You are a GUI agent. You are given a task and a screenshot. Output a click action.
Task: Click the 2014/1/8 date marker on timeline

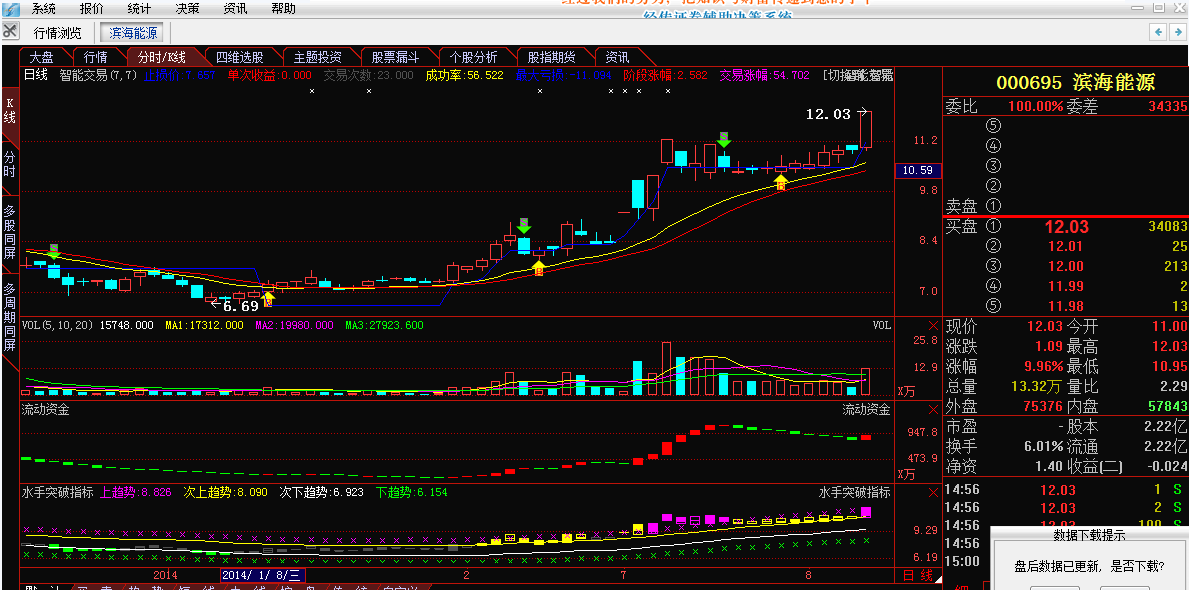(x=262, y=575)
